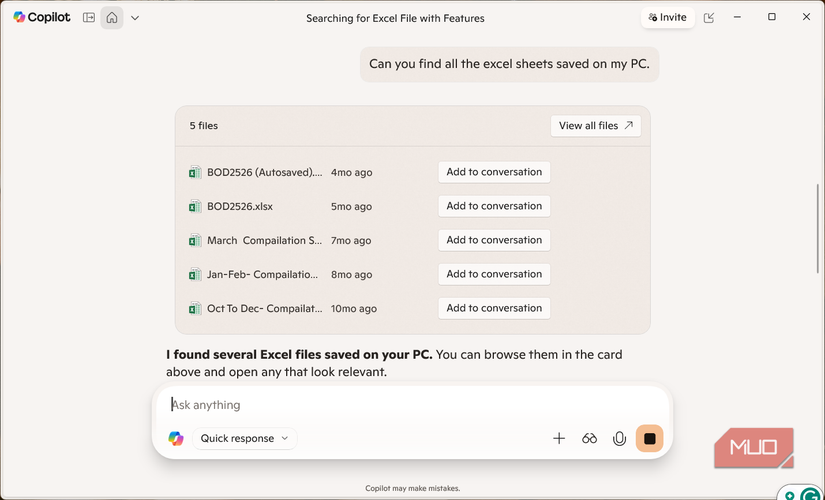Expand the chevron next to home icon

click(x=135, y=18)
